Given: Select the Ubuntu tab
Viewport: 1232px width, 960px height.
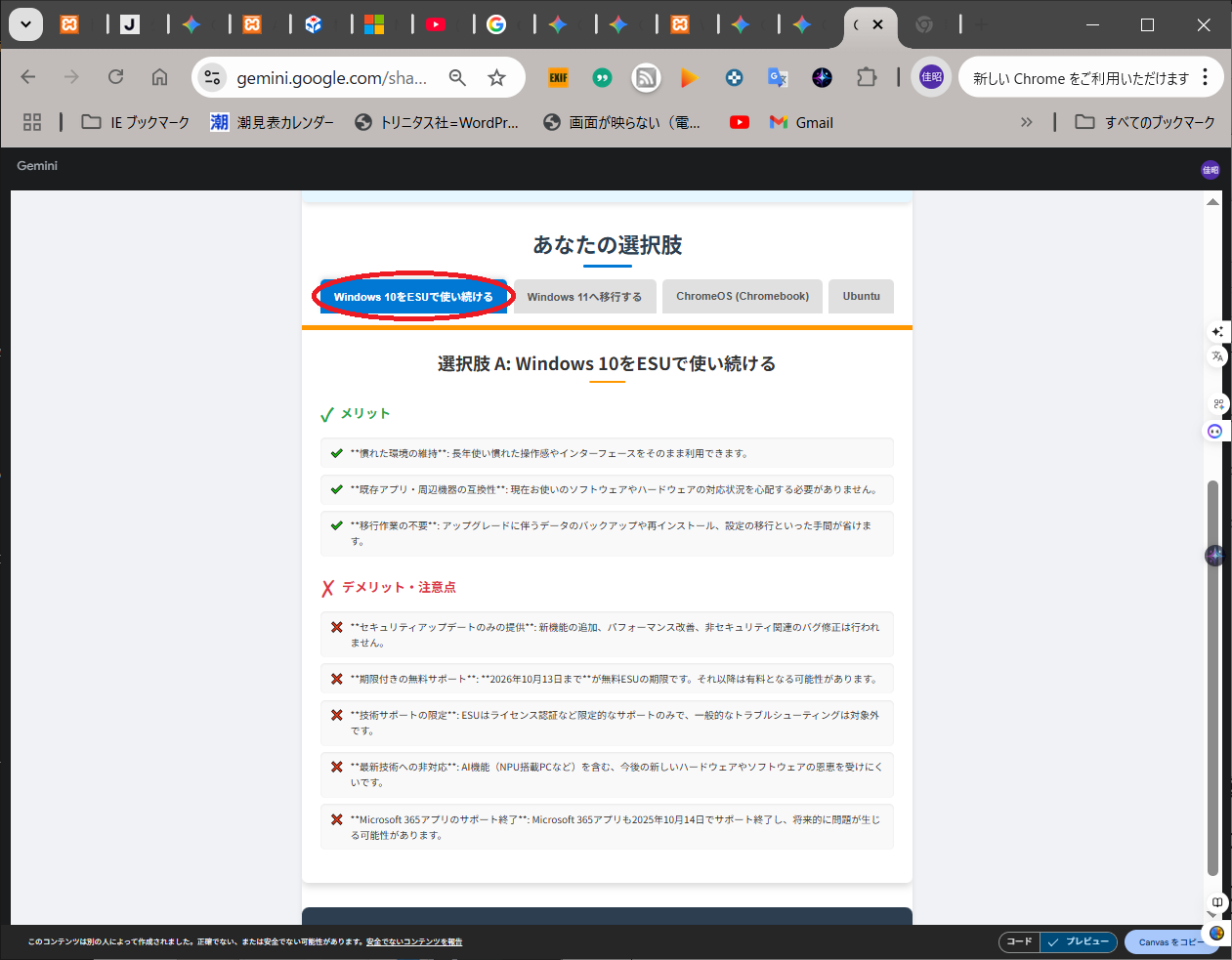Looking at the screenshot, I should 862,297.
